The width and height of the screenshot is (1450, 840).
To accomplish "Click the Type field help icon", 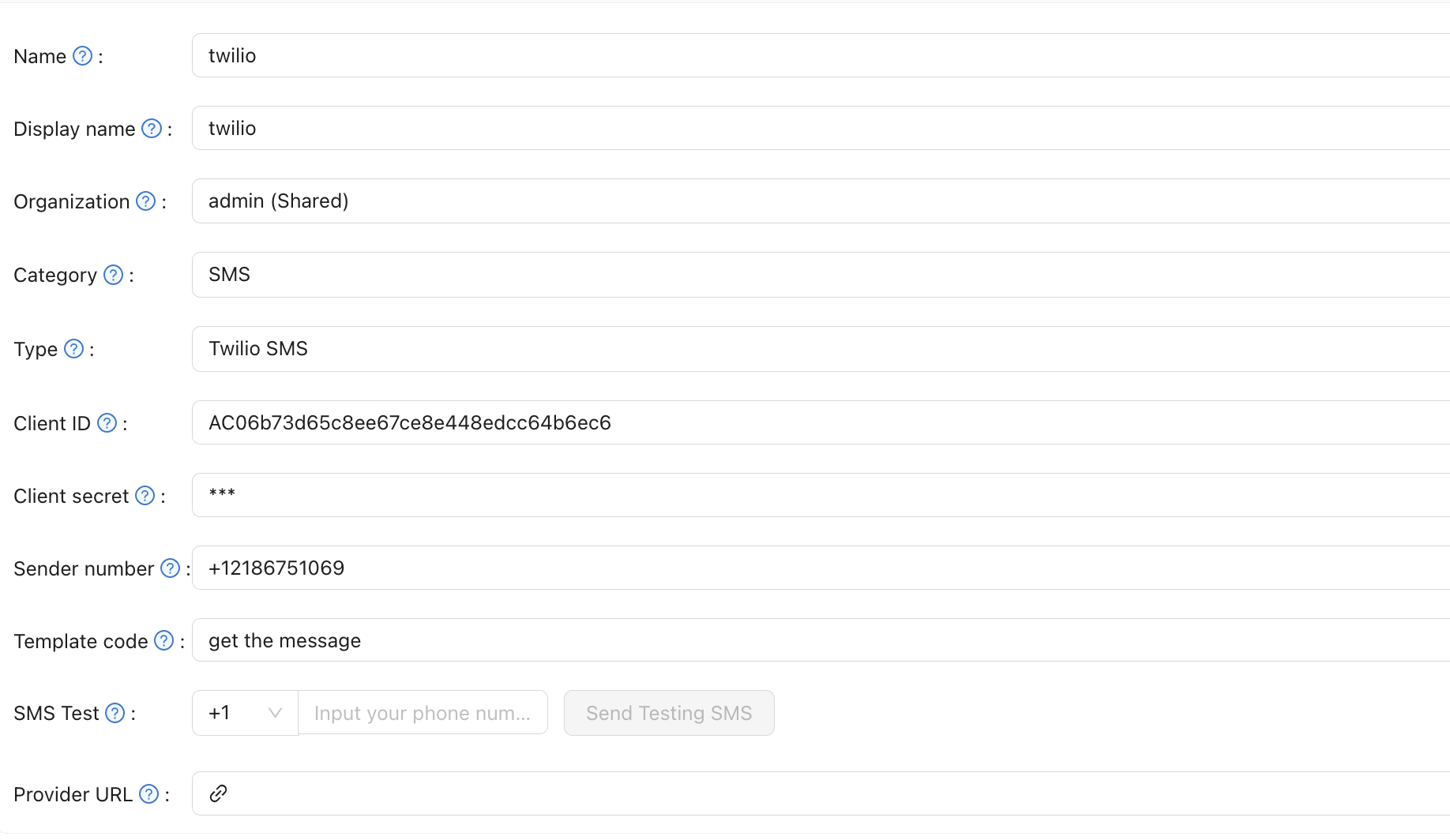I will 73,348.
